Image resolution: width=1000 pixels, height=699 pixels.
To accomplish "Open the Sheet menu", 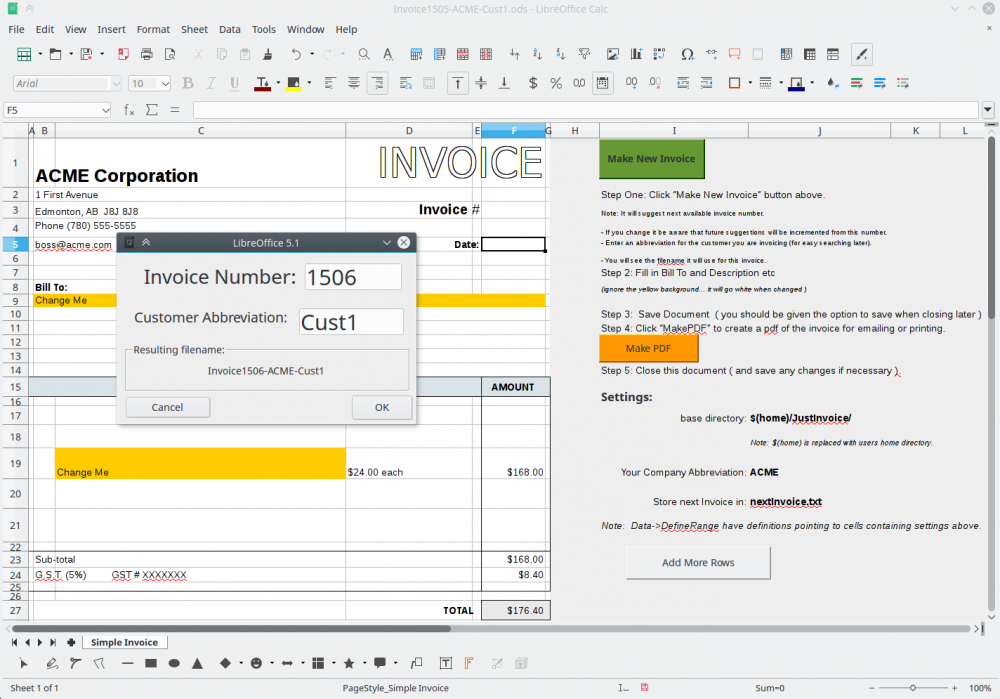I will click(194, 29).
